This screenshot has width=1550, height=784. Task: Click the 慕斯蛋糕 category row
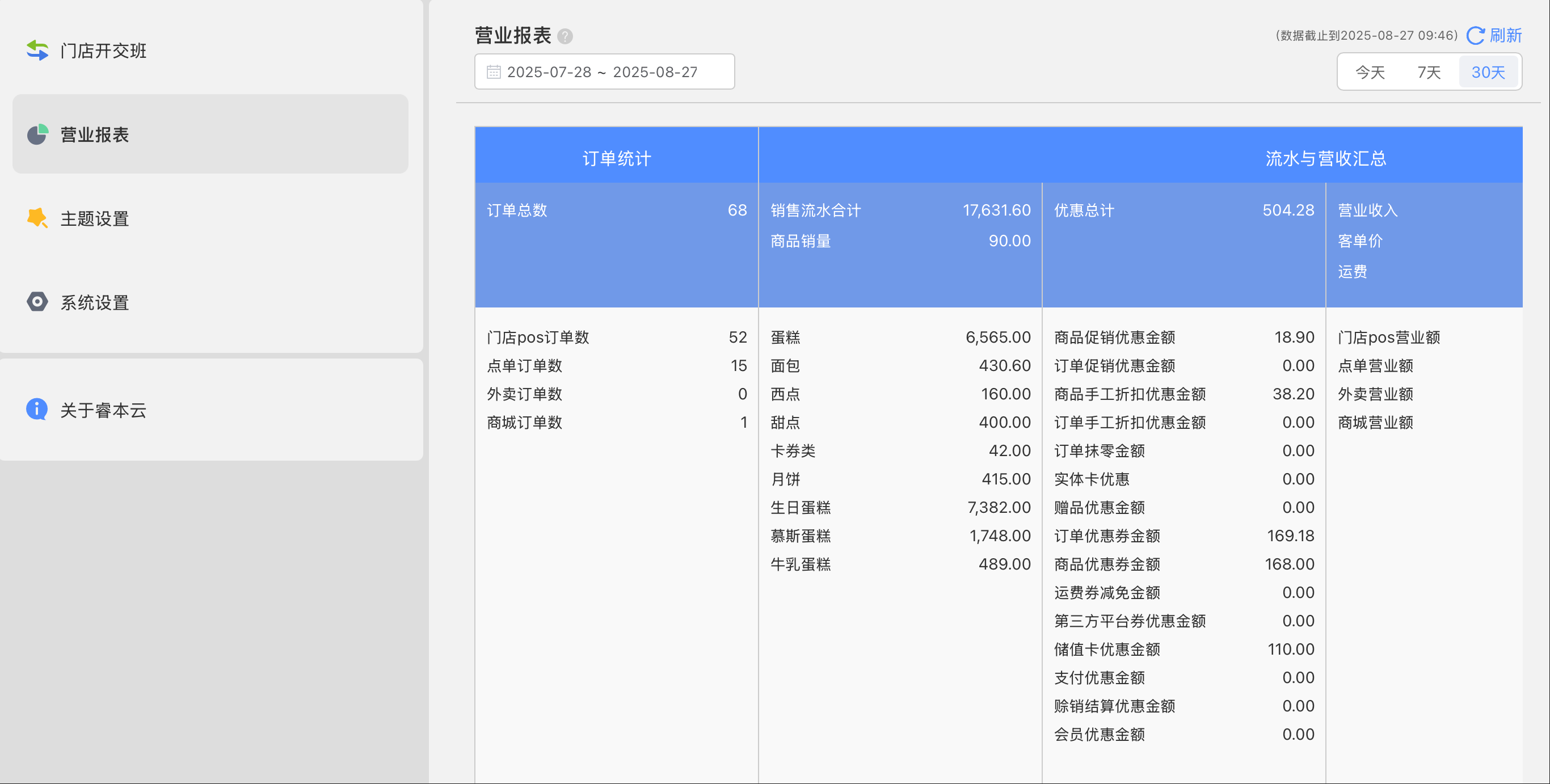click(x=900, y=536)
